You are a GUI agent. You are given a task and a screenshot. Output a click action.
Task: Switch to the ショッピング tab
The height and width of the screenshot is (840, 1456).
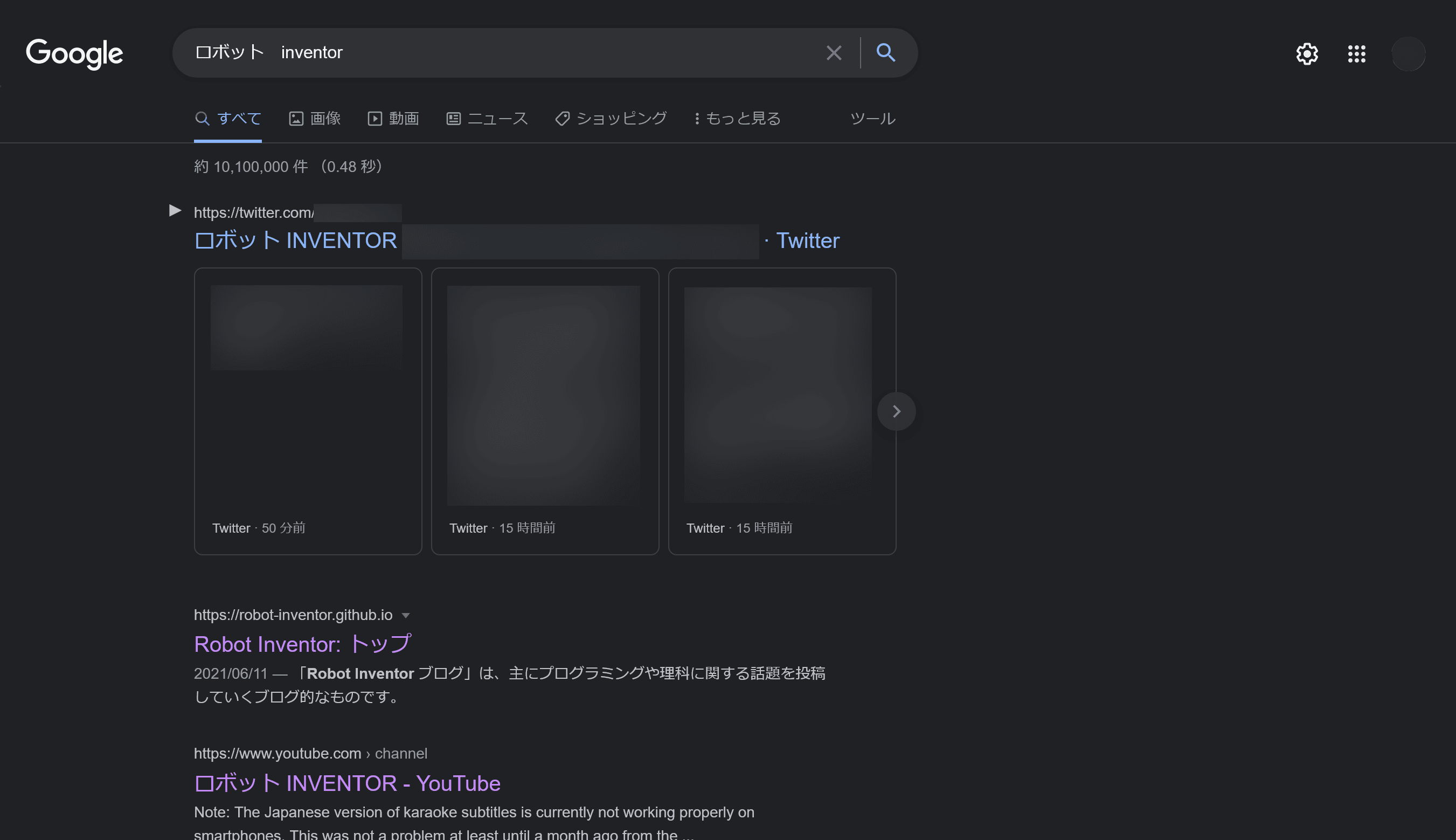[x=611, y=119]
